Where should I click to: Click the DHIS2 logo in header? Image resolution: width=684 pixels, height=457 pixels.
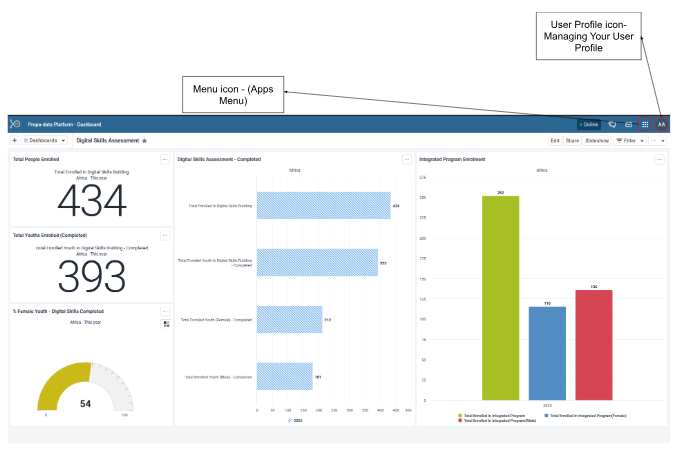[15, 125]
